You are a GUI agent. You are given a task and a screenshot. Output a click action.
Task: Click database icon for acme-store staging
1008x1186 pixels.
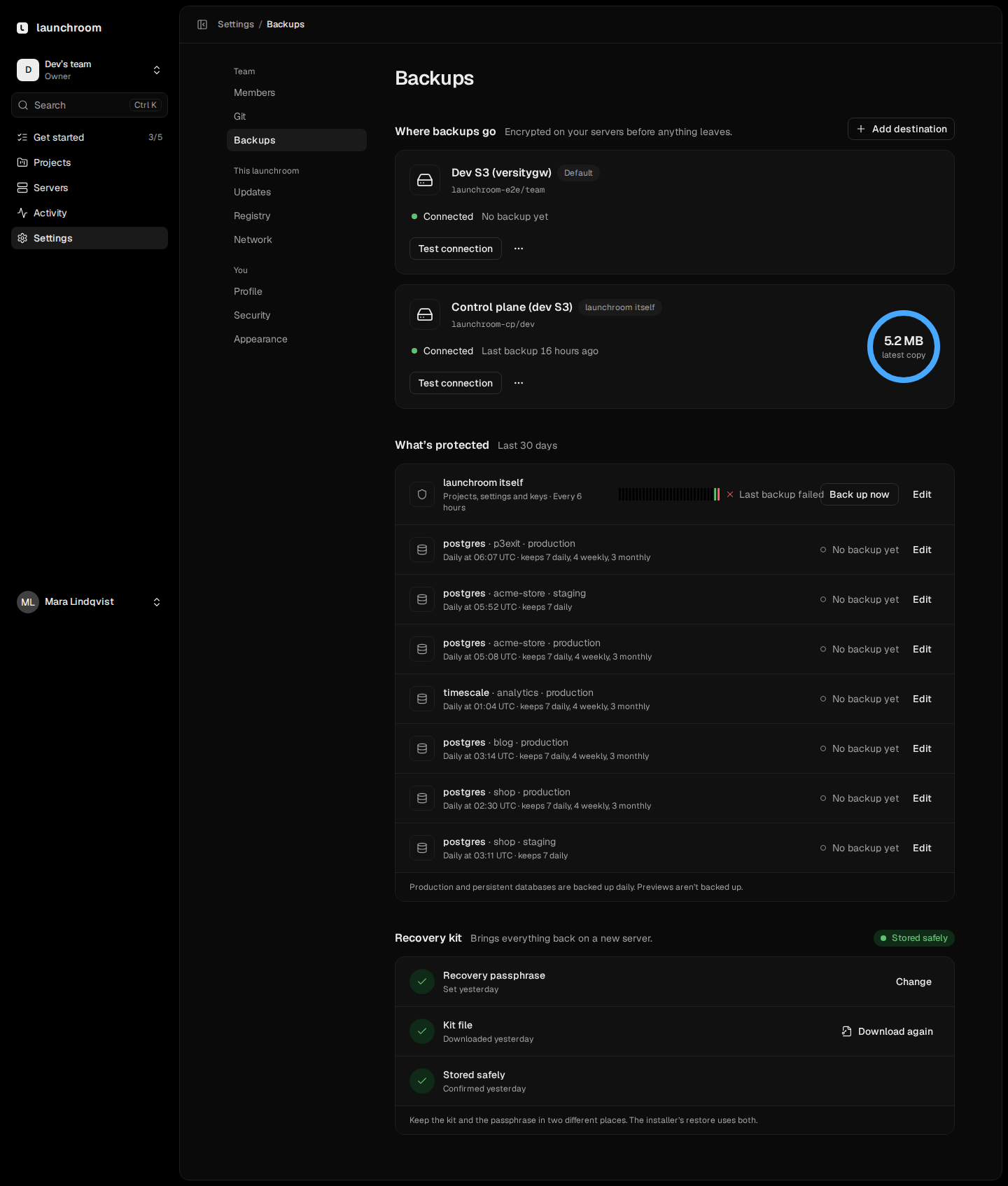(422, 599)
